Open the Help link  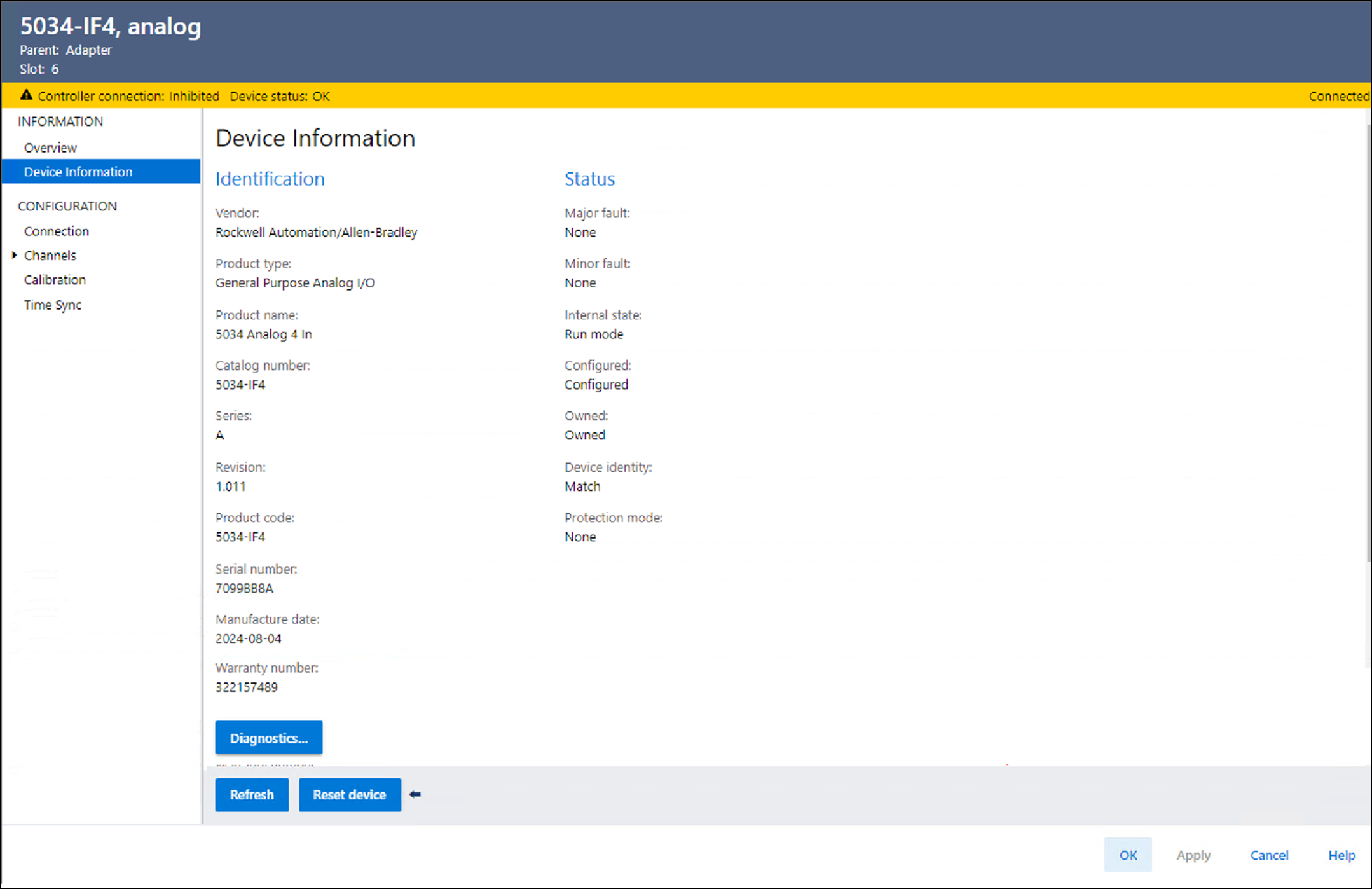(x=1341, y=855)
